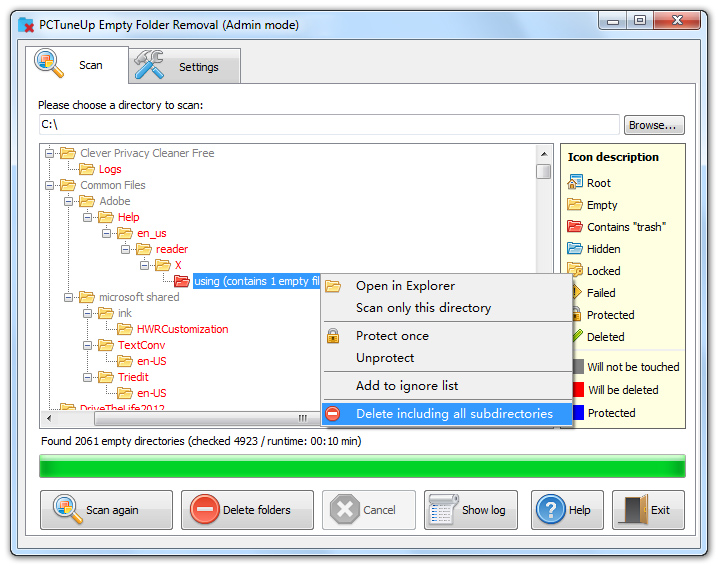Image resolution: width=718 pixels, height=566 pixels.
Task: Select the Logs folder row
Action: [110, 169]
